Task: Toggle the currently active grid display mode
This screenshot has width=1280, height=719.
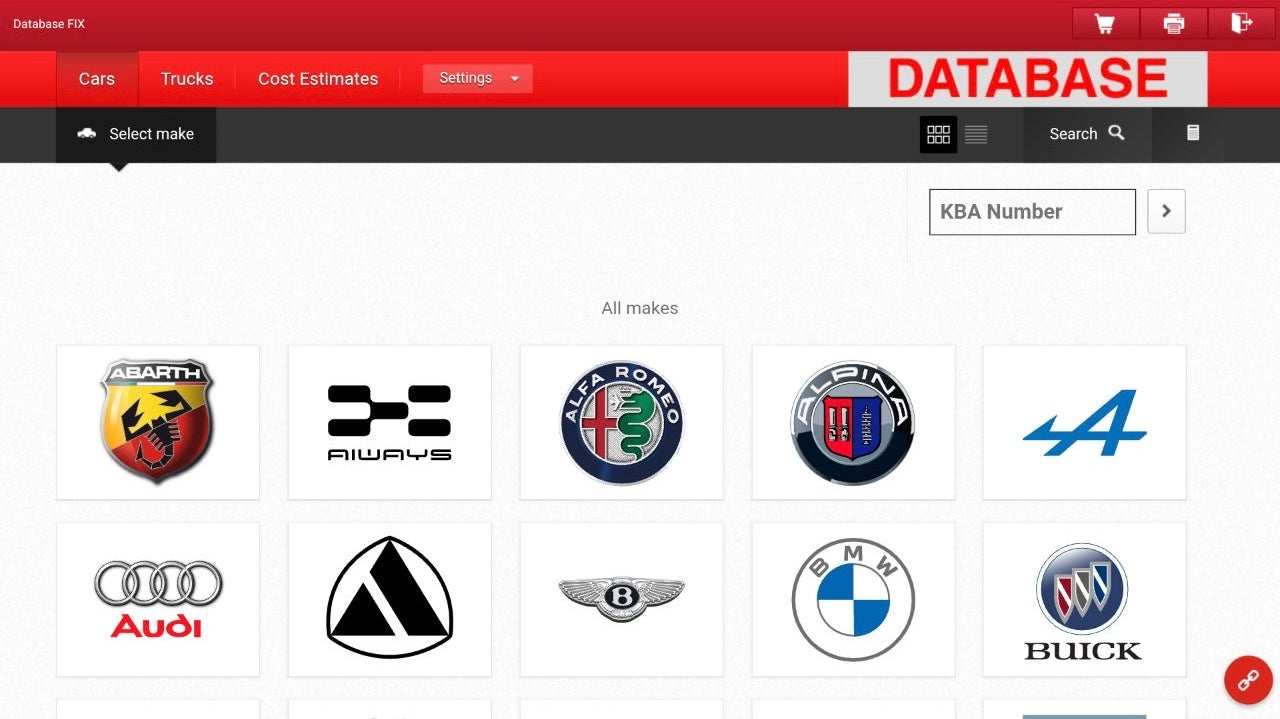Action: point(938,133)
